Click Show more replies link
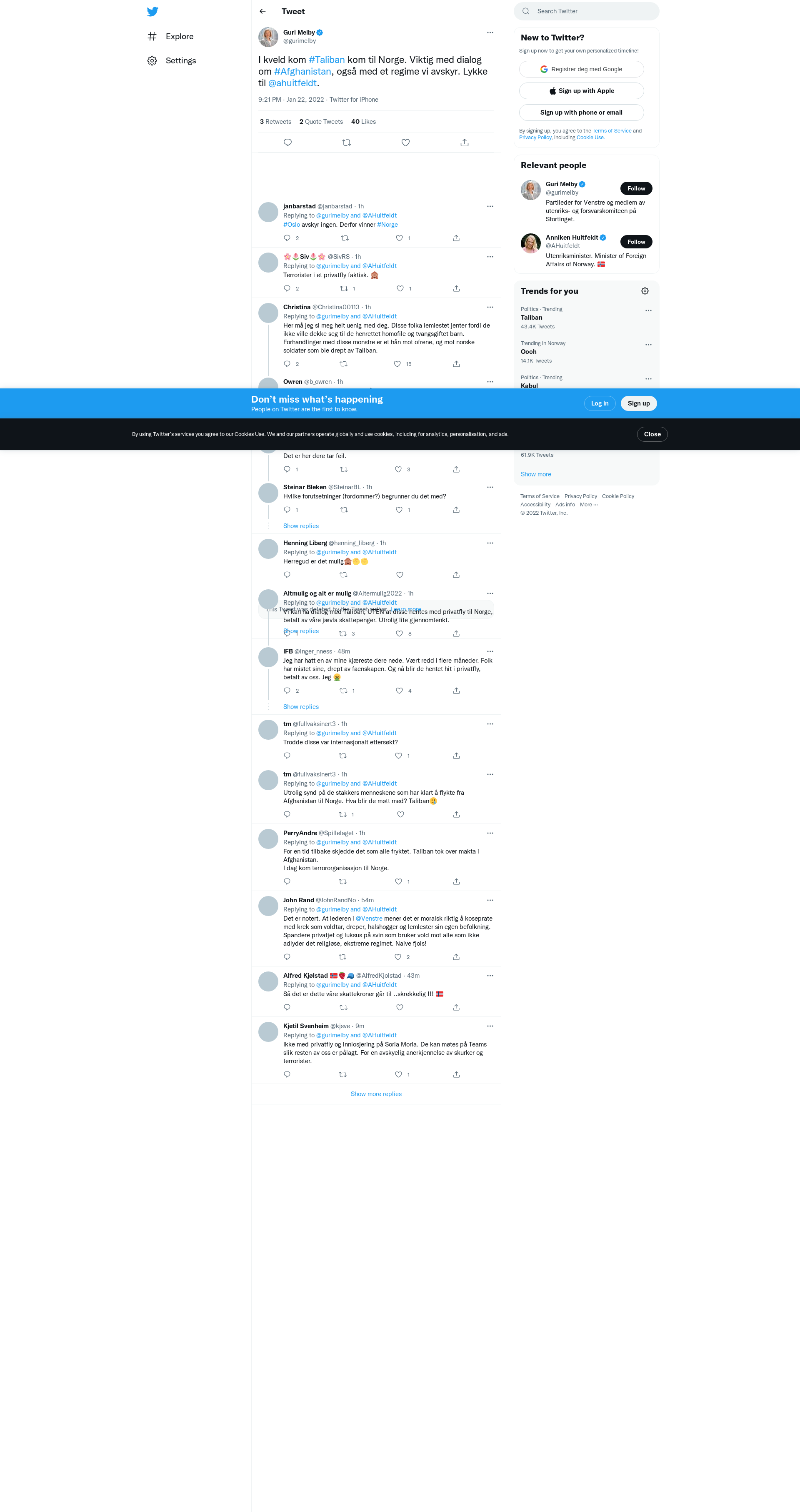Image resolution: width=800 pixels, height=1512 pixels. [376, 1094]
